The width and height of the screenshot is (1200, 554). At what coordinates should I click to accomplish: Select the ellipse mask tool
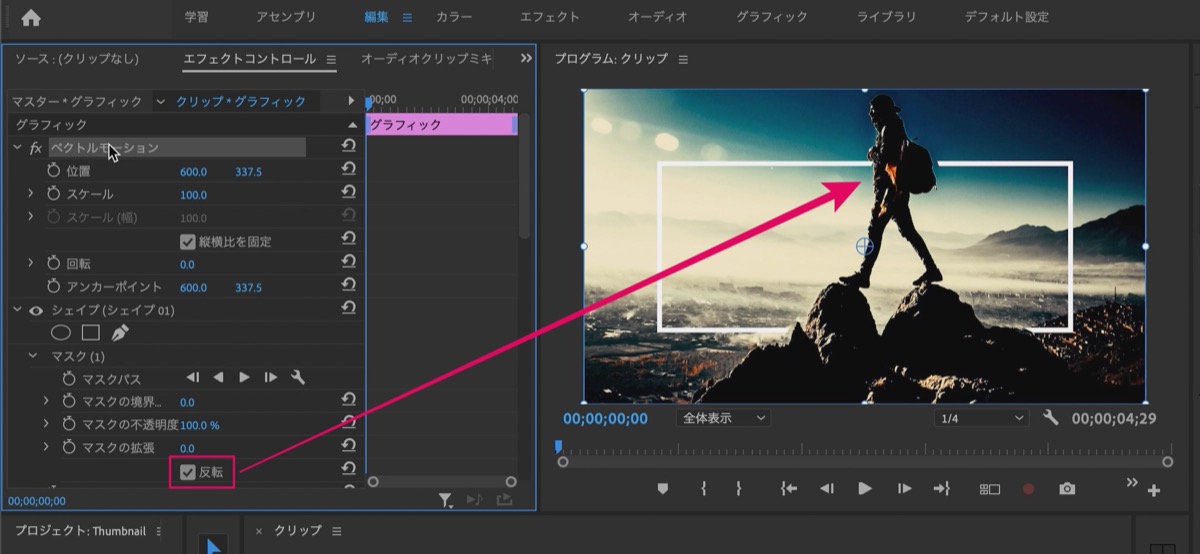coord(61,333)
